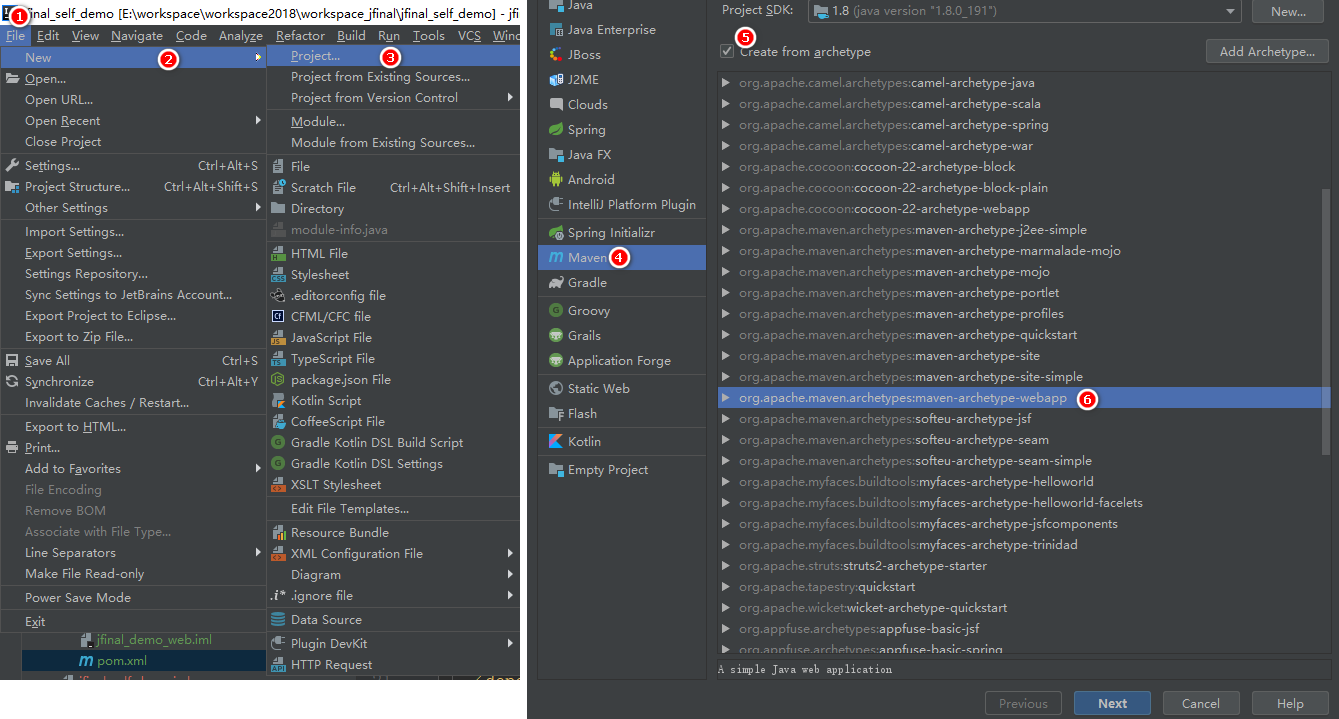
Task: Open the Build menu
Action: tap(351, 35)
